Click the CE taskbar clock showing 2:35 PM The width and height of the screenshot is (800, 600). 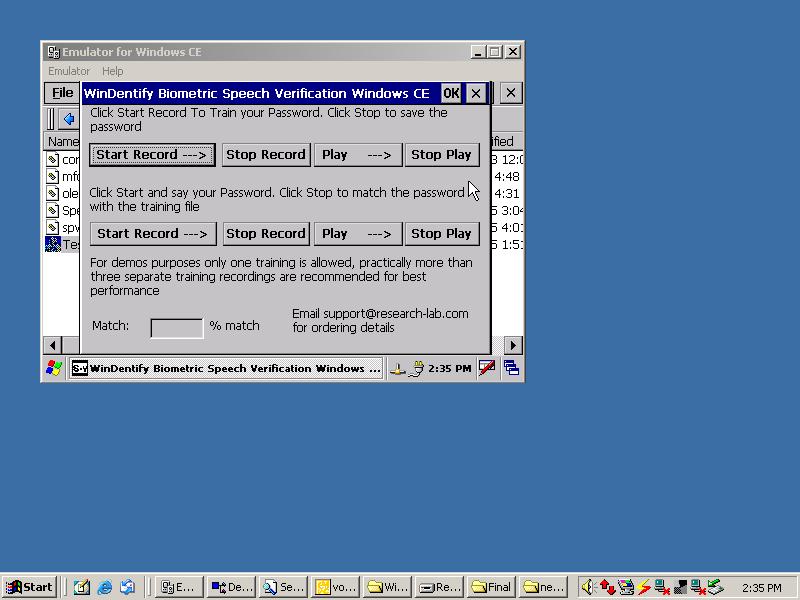(449, 368)
